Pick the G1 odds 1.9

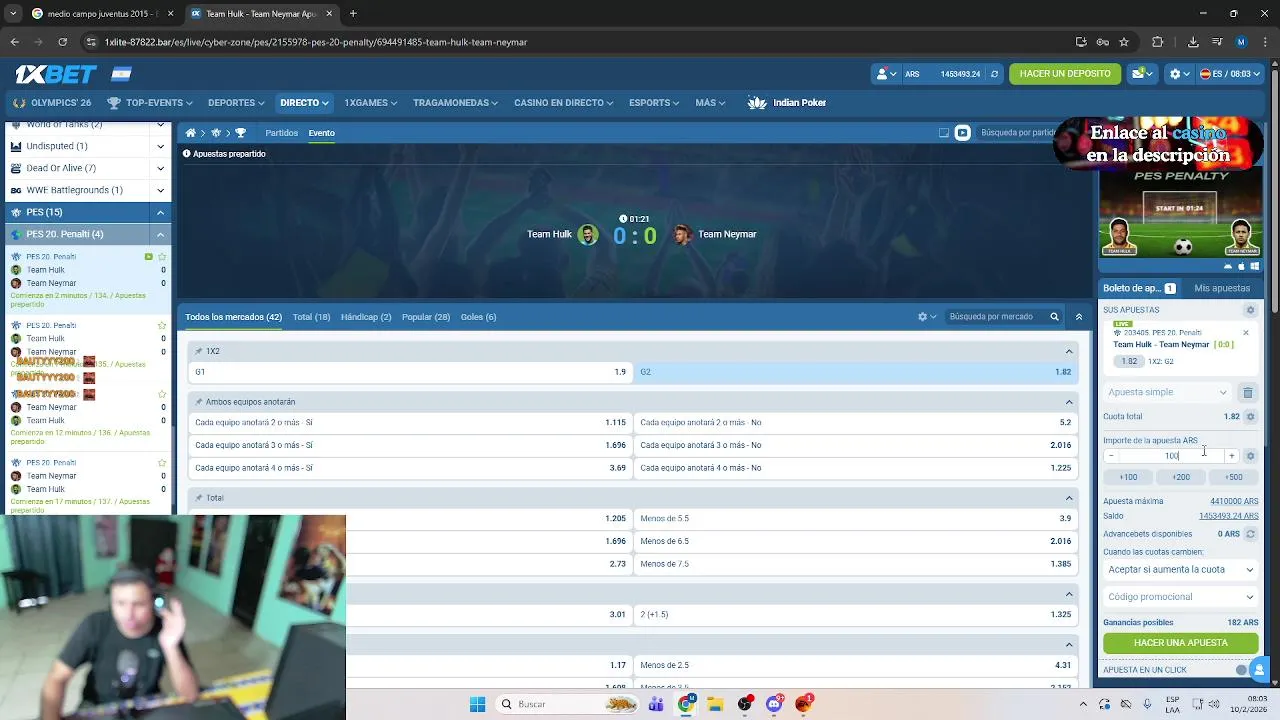[410, 372]
